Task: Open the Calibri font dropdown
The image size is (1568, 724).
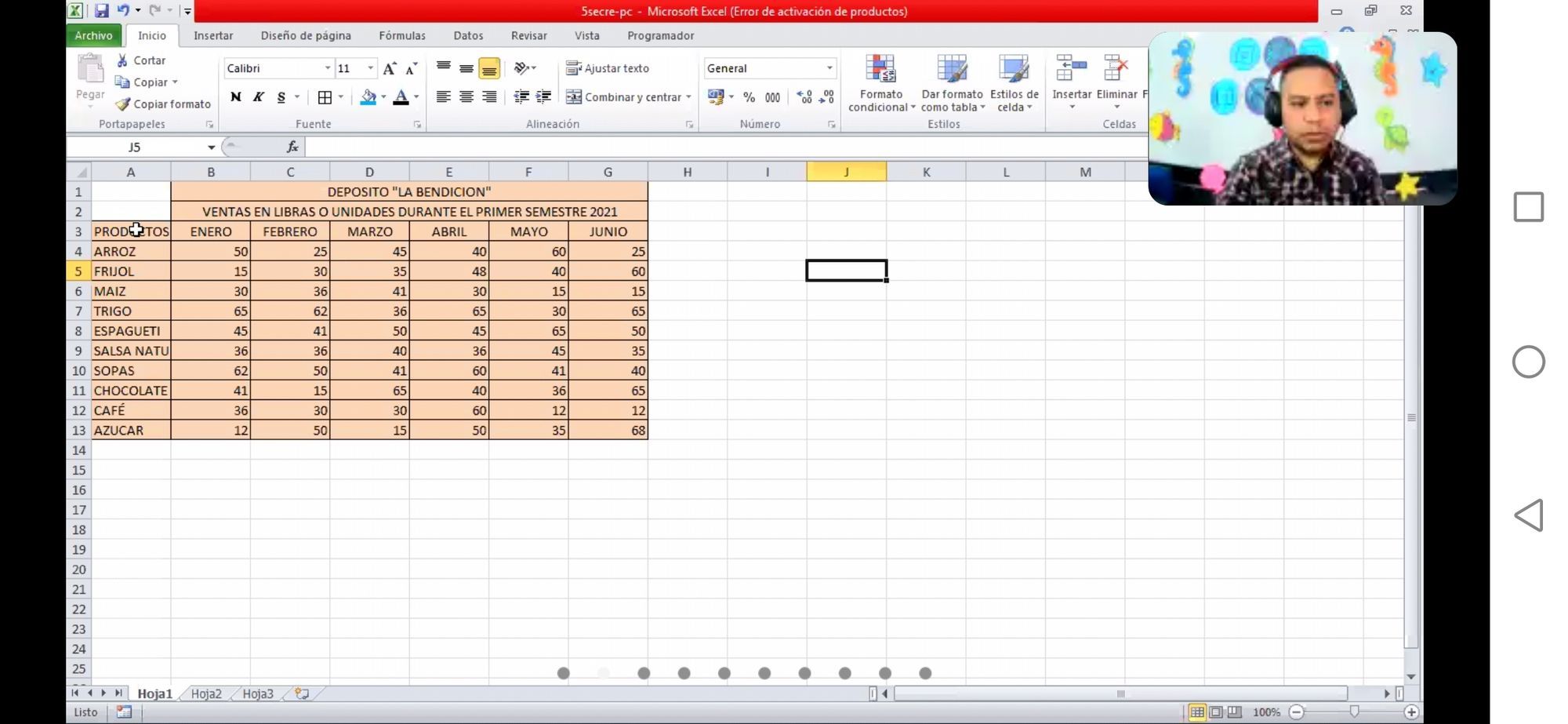Action: [x=328, y=68]
